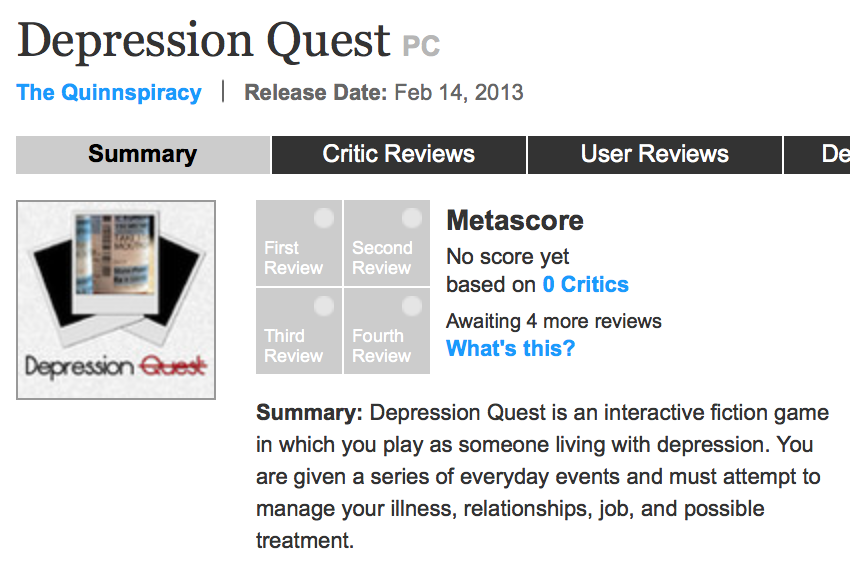The image size is (850, 586).
Task: Select the First Review placeholder text
Action: coord(293,258)
